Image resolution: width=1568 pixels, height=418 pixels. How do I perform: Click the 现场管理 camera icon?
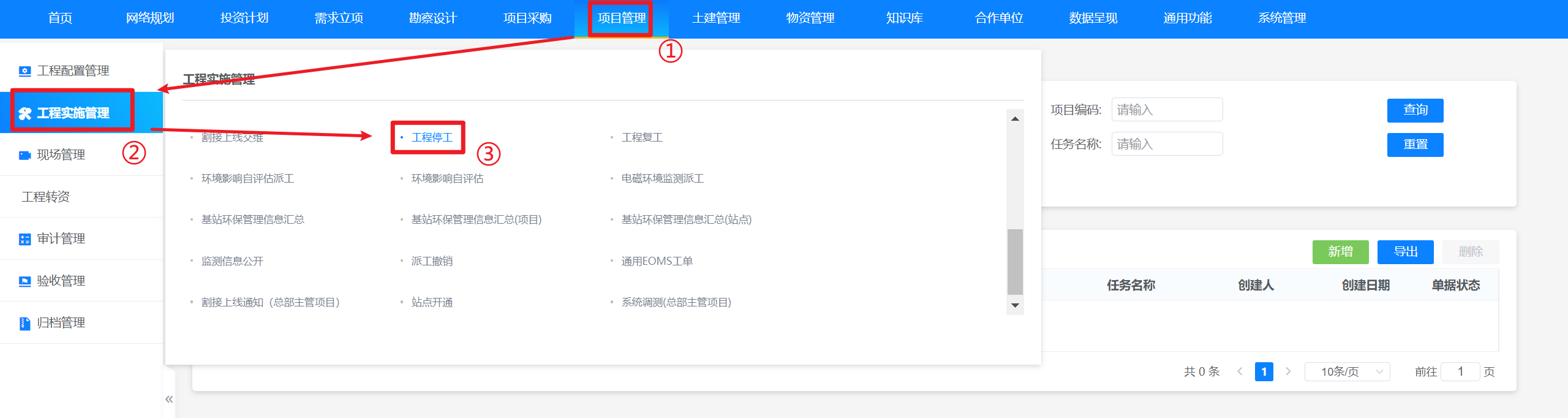pyautogui.click(x=24, y=155)
